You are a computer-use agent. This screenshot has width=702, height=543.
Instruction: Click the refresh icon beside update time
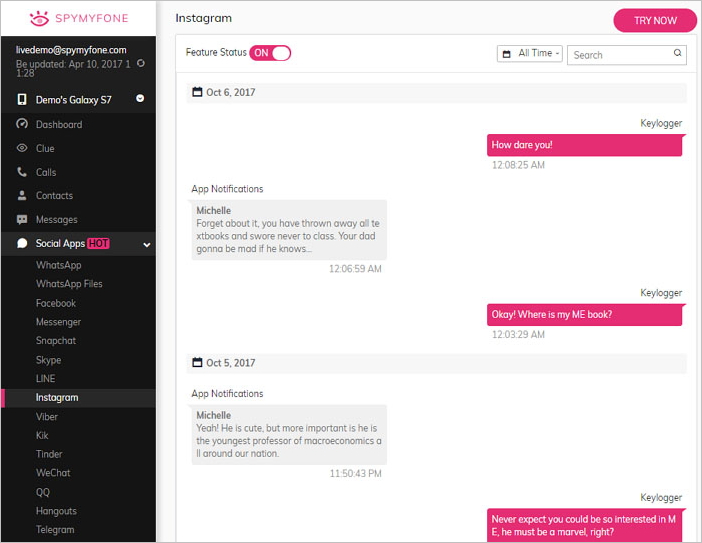click(140, 64)
